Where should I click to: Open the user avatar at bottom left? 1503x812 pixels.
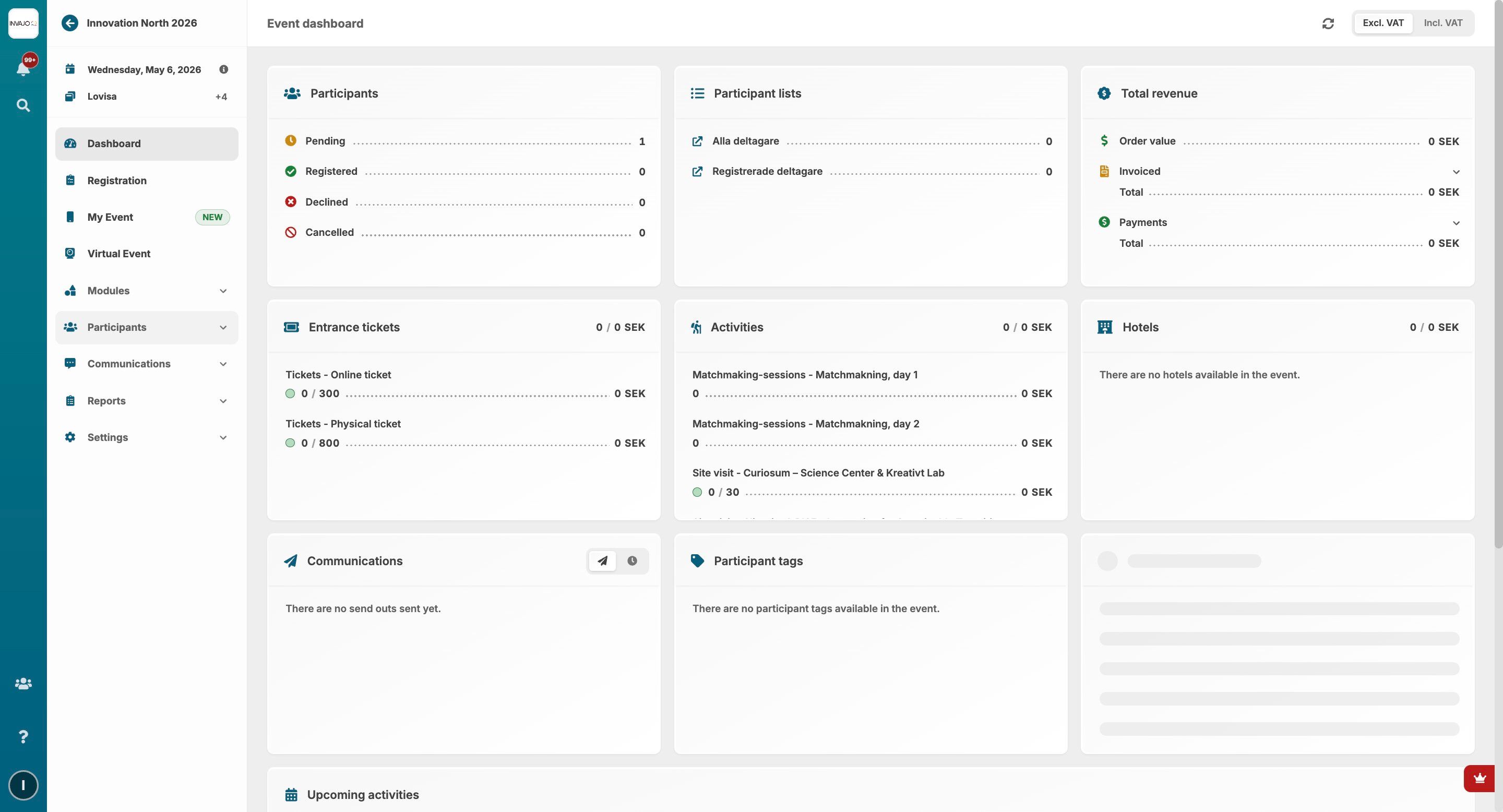(23, 785)
